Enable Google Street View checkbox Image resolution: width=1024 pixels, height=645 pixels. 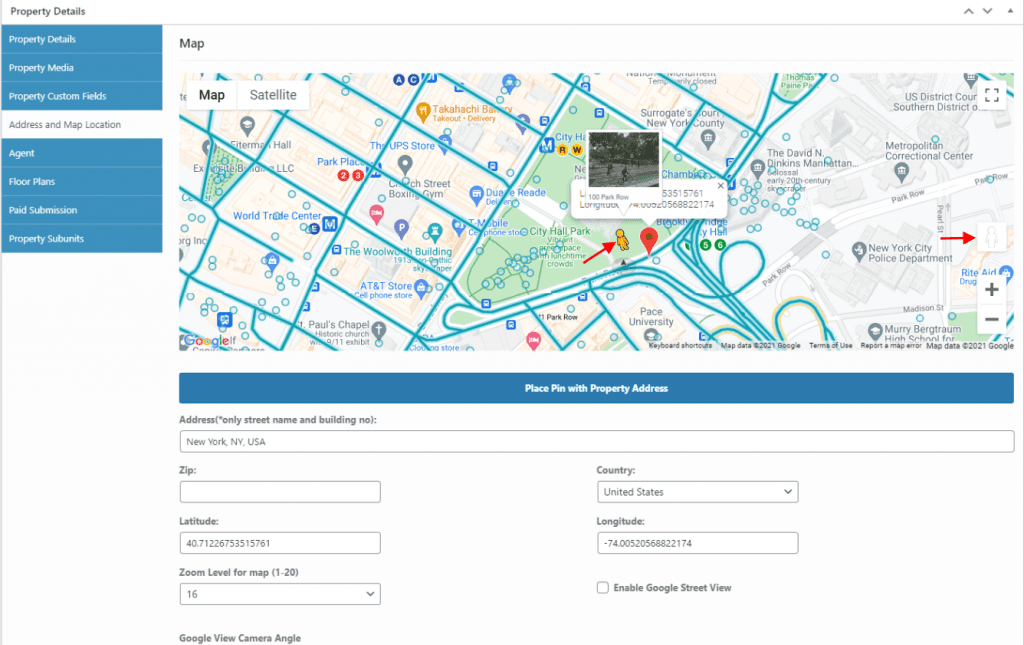(602, 588)
